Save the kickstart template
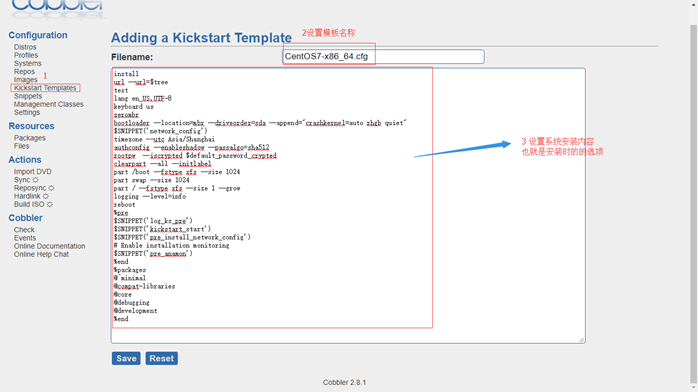The height and width of the screenshot is (392, 698). pos(126,358)
